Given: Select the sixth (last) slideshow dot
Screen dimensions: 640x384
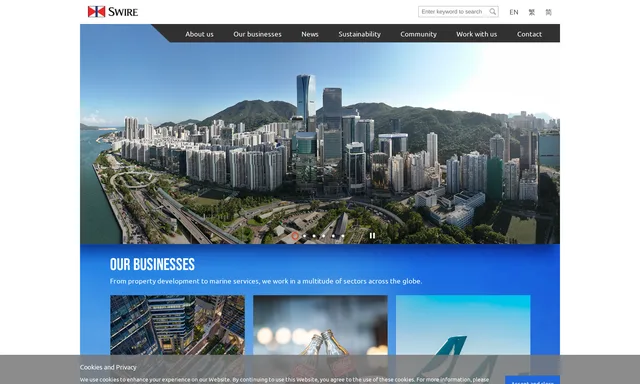Looking at the screenshot, I should tap(343, 236).
